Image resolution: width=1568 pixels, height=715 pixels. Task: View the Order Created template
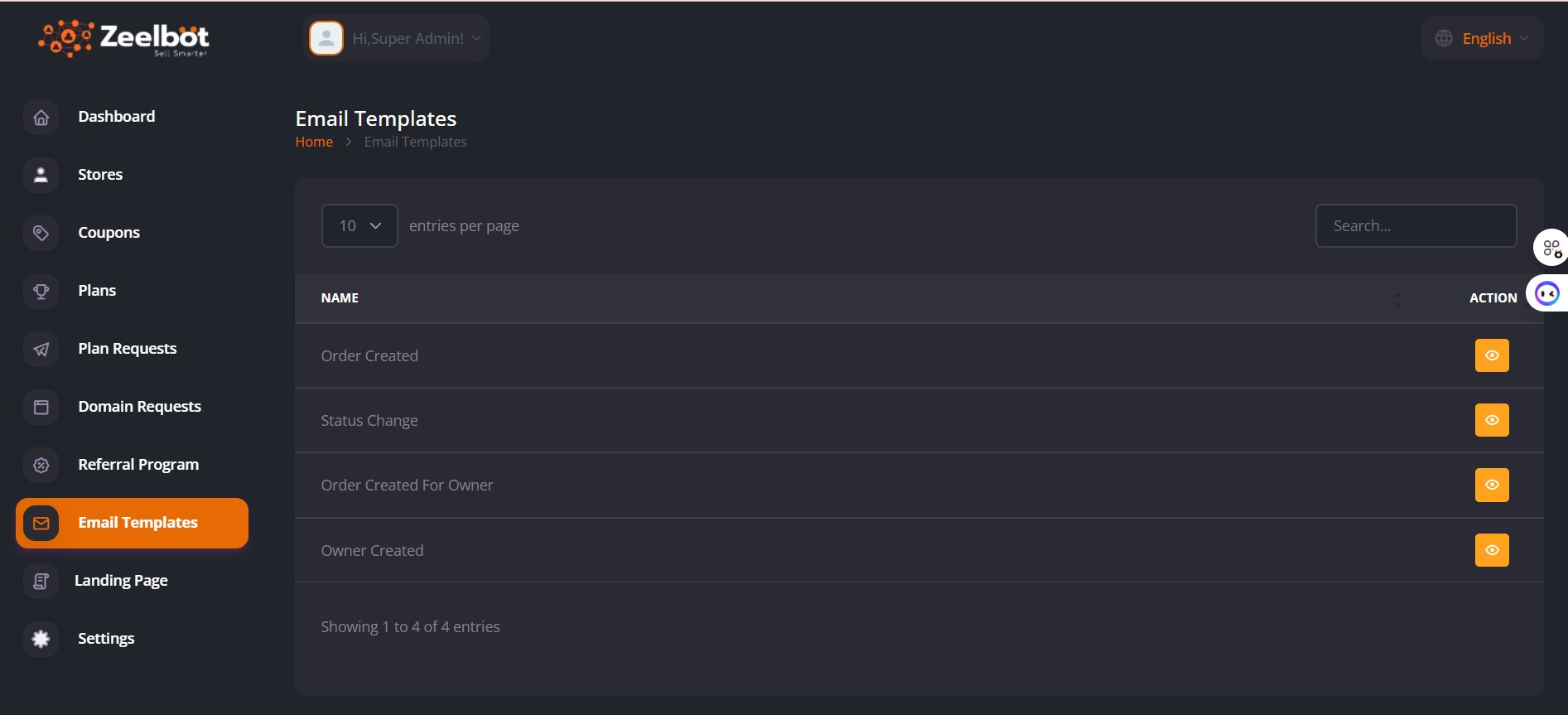tap(1491, 355)
